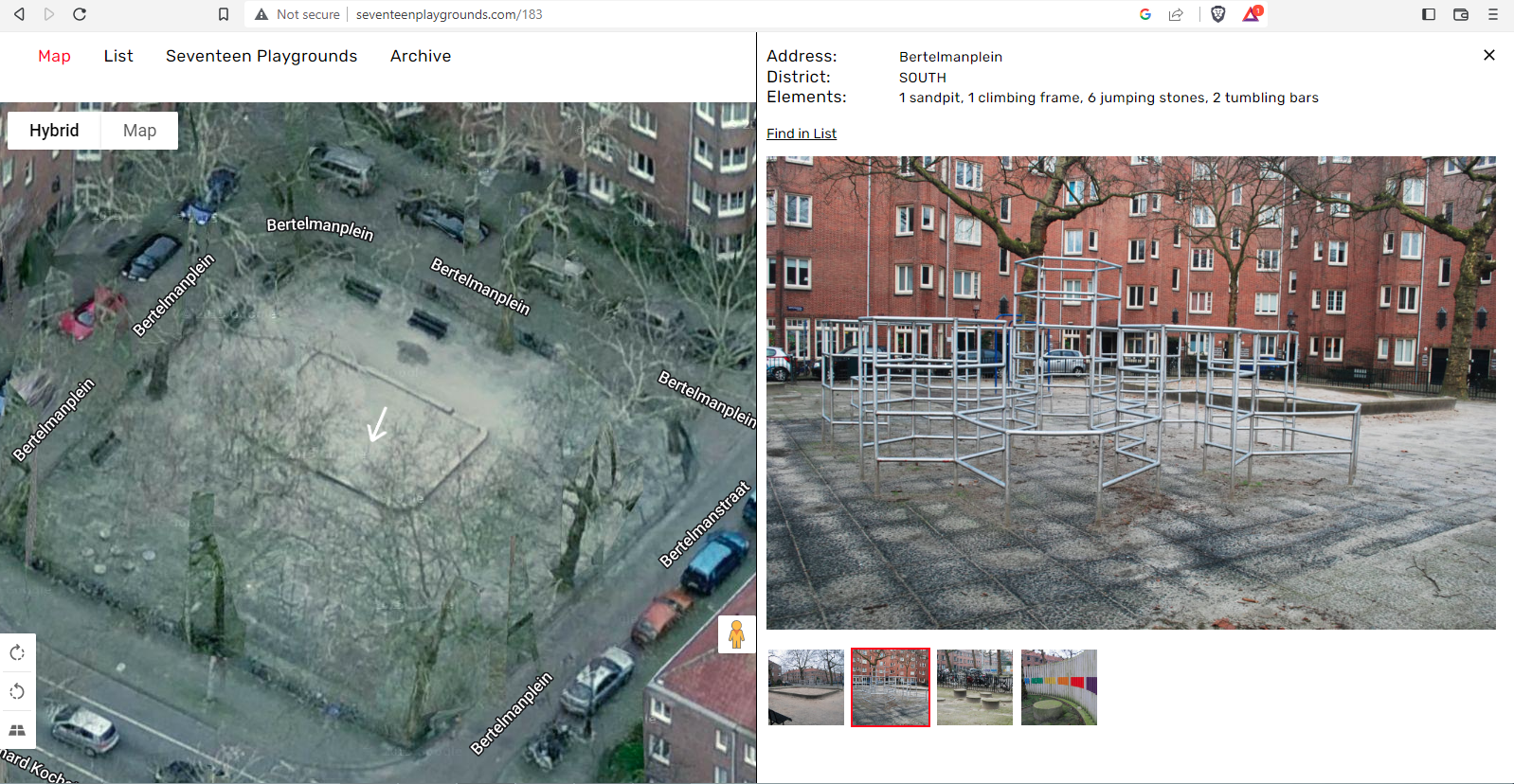The image size is (1514, 784).
Task: Go to Seventeen Playgrounds page
Action: (261, 56)
